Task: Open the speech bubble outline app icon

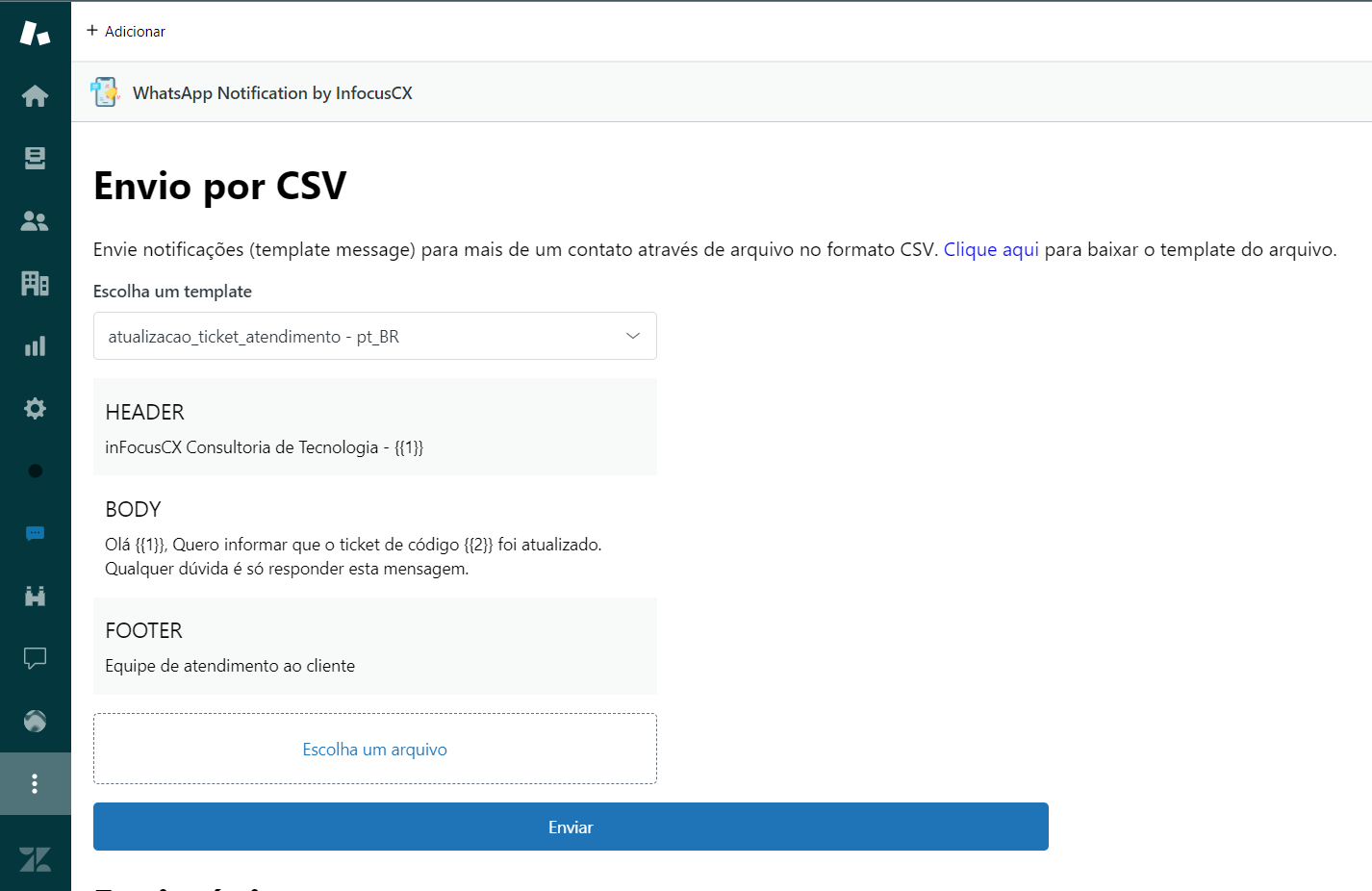Action: pyautogui.click(x=36, y=659)
